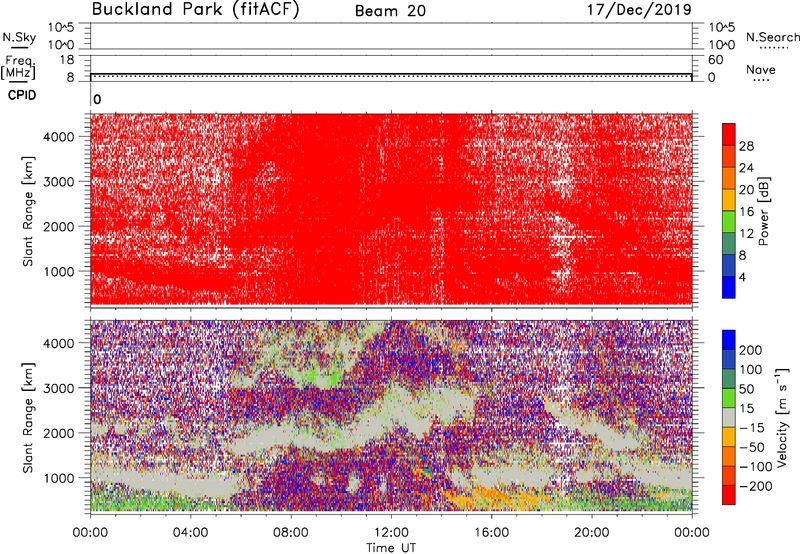Click the date "17/Dec/2019"
The height and width of the screenshot is (554, 800).
pos(639,10)
